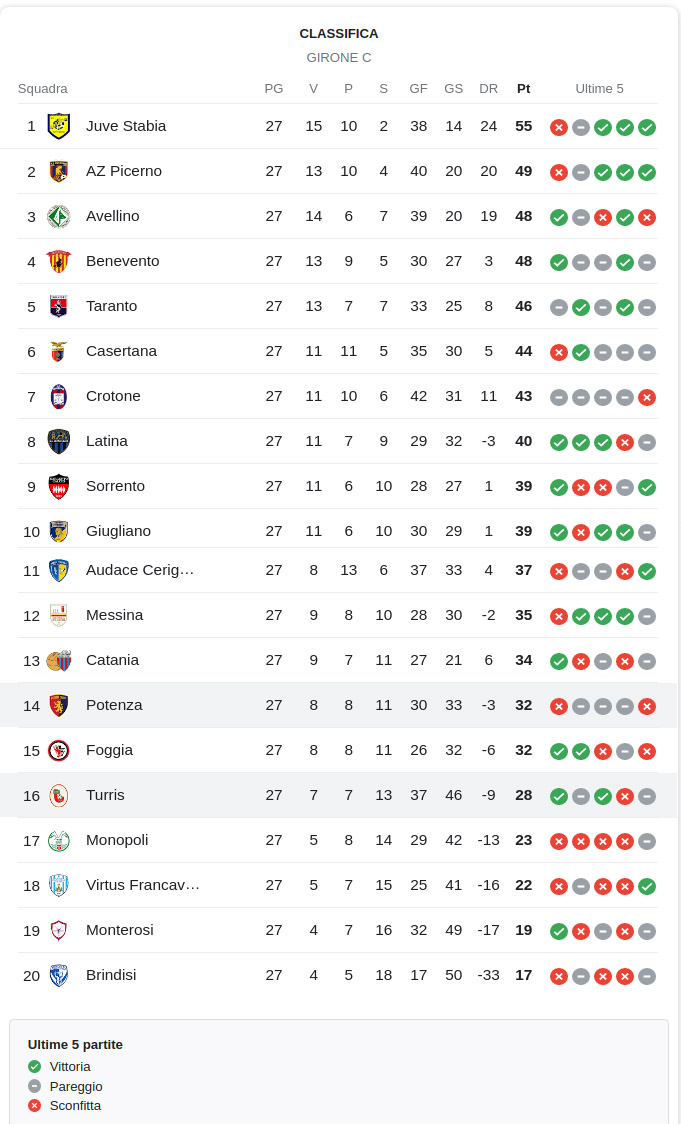Viewport: 681px width, 1126px height.
Task: Click Crotone's red defeat result icon
Action: [x=647, y=397]
